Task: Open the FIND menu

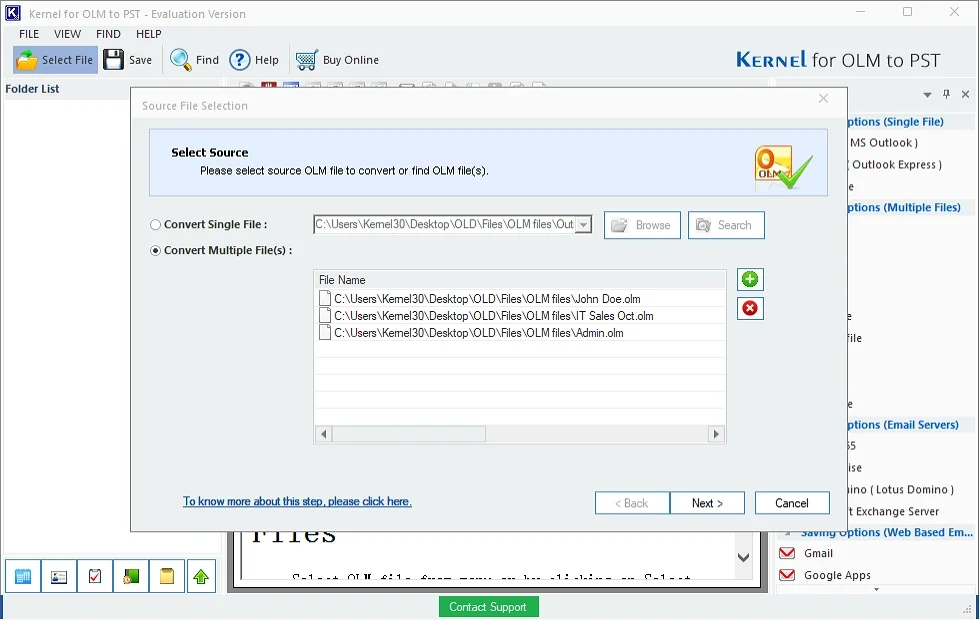Action: tap(108, 34)
